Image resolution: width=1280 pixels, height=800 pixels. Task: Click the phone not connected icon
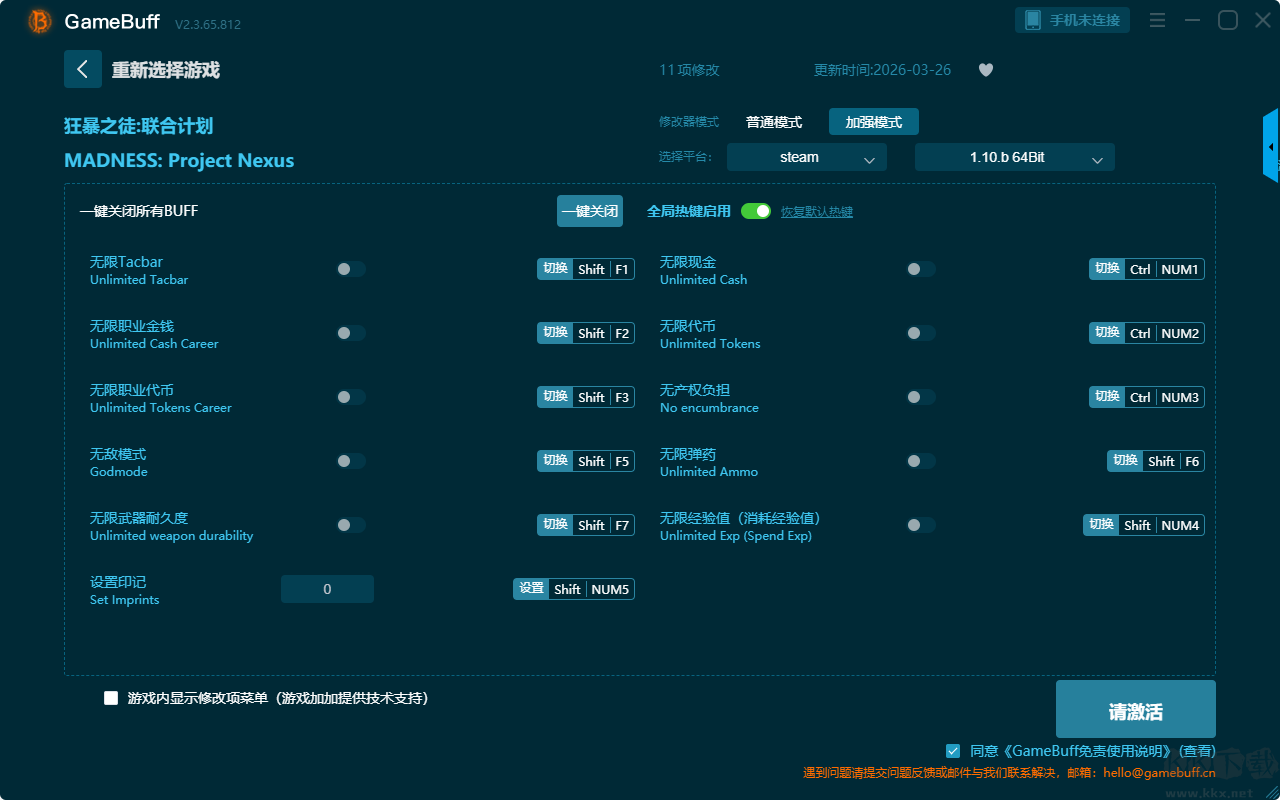1032,20
